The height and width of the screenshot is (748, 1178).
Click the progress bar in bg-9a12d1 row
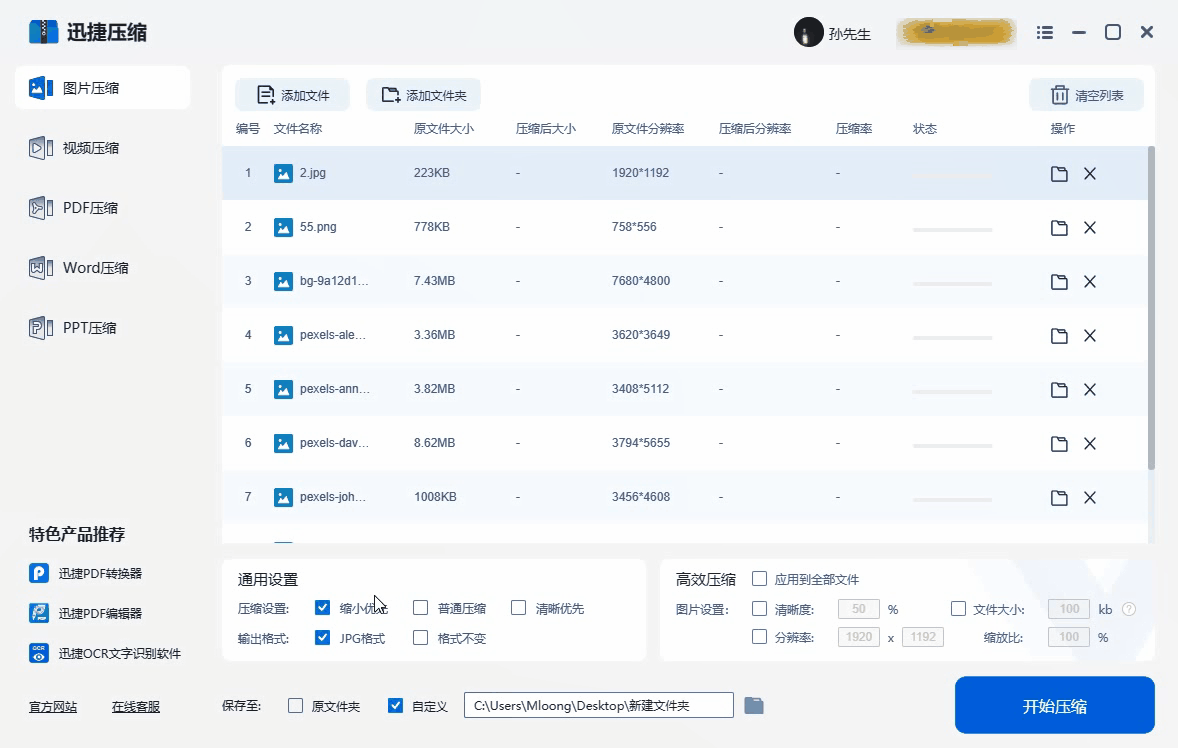pyautogui.click(x=952, y=283)
